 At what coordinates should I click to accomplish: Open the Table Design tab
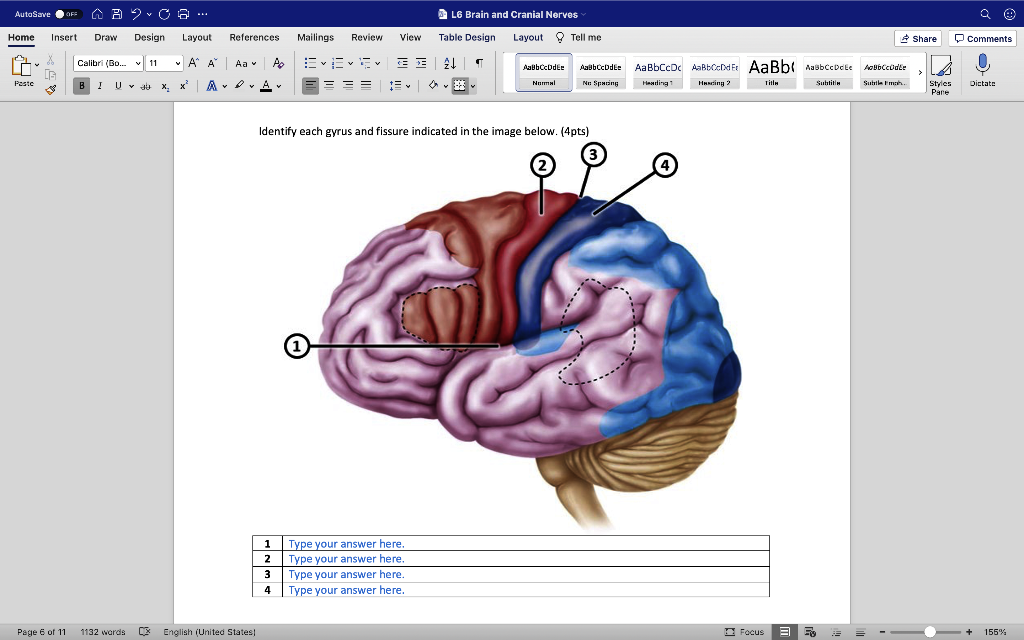[467, 37]
